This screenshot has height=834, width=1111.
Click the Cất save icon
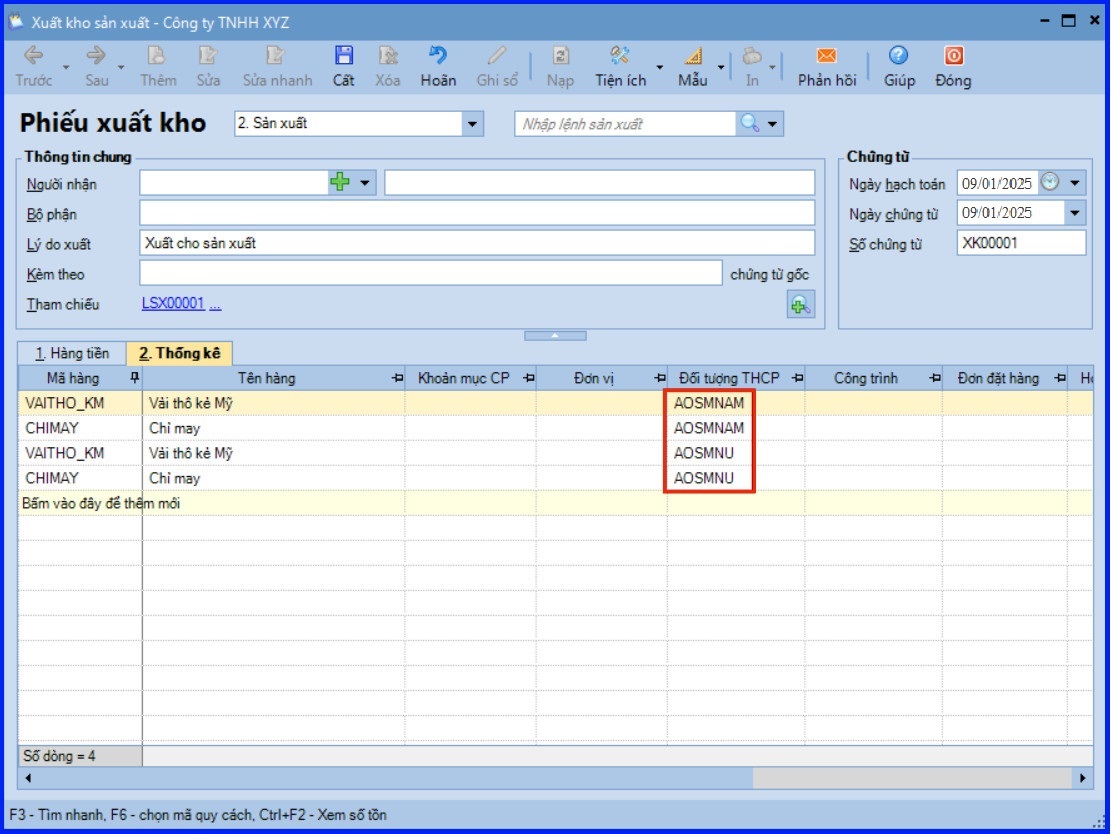pos(343,57)
